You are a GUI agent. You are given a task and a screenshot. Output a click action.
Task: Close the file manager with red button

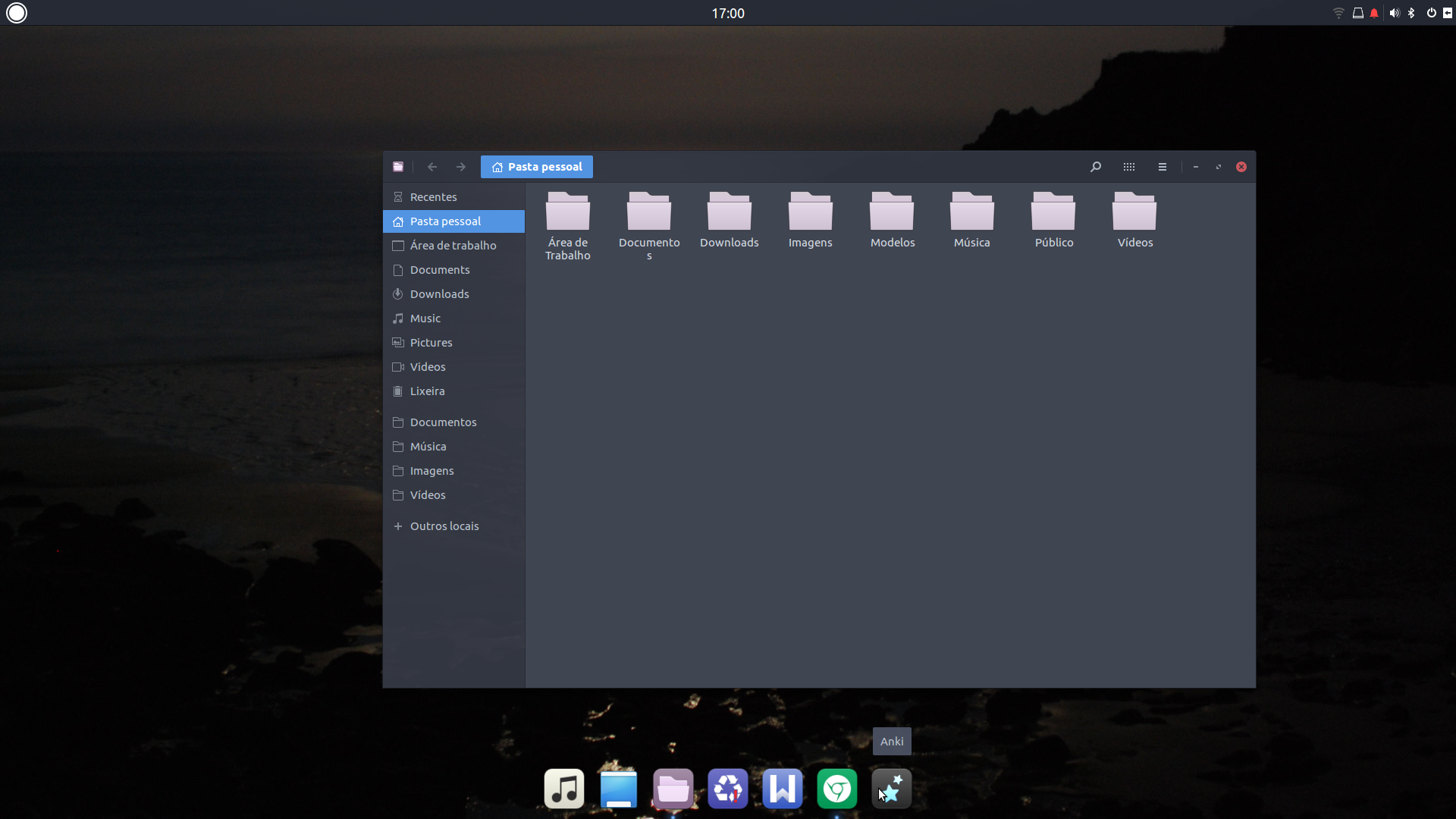click(x=1241, y=167)
